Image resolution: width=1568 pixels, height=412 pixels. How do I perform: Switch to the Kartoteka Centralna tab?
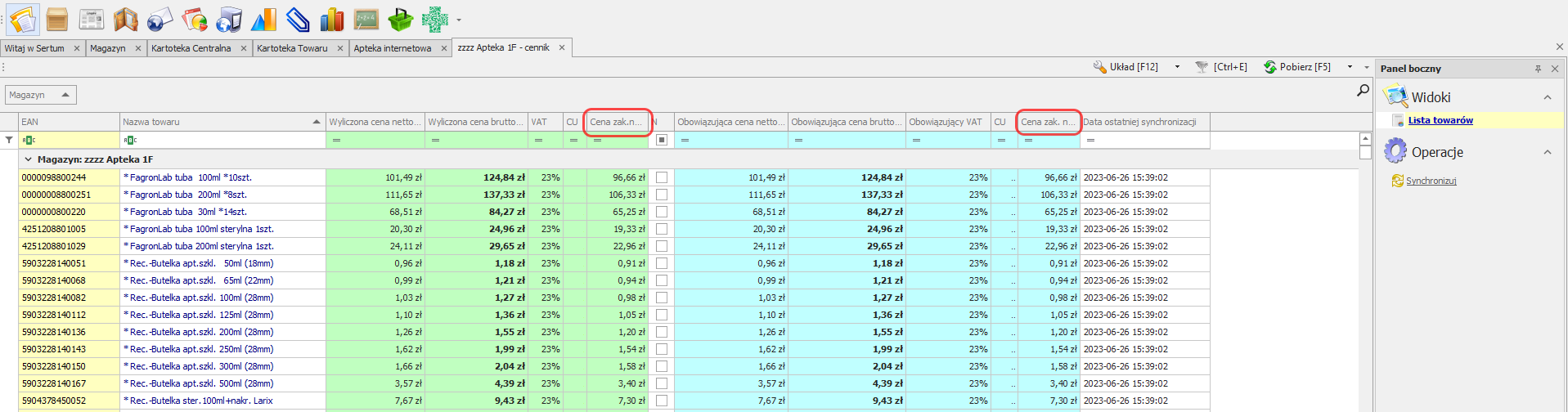(191, 48)
